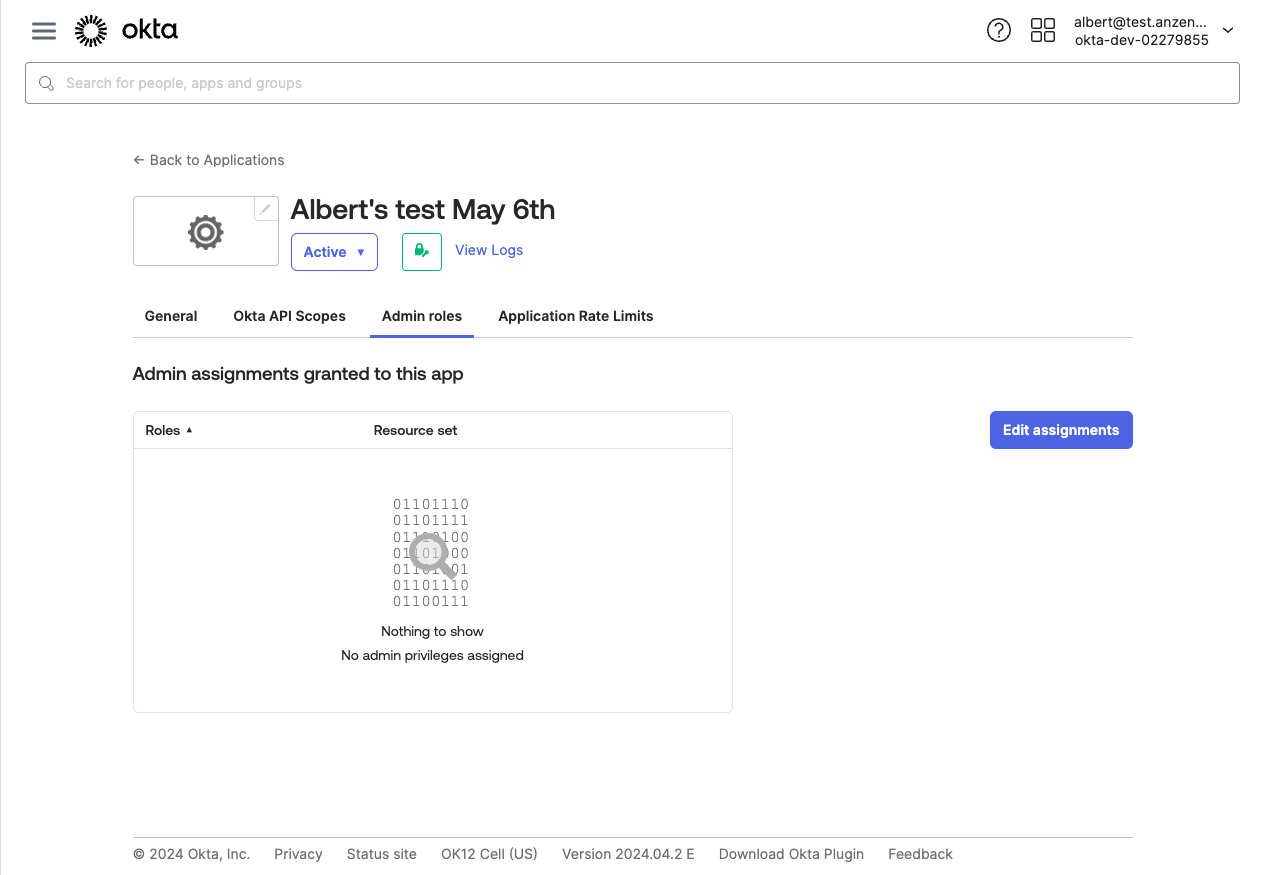Click the Okta logo
This screenshot has width=1264, height=875.
point(127,31)
